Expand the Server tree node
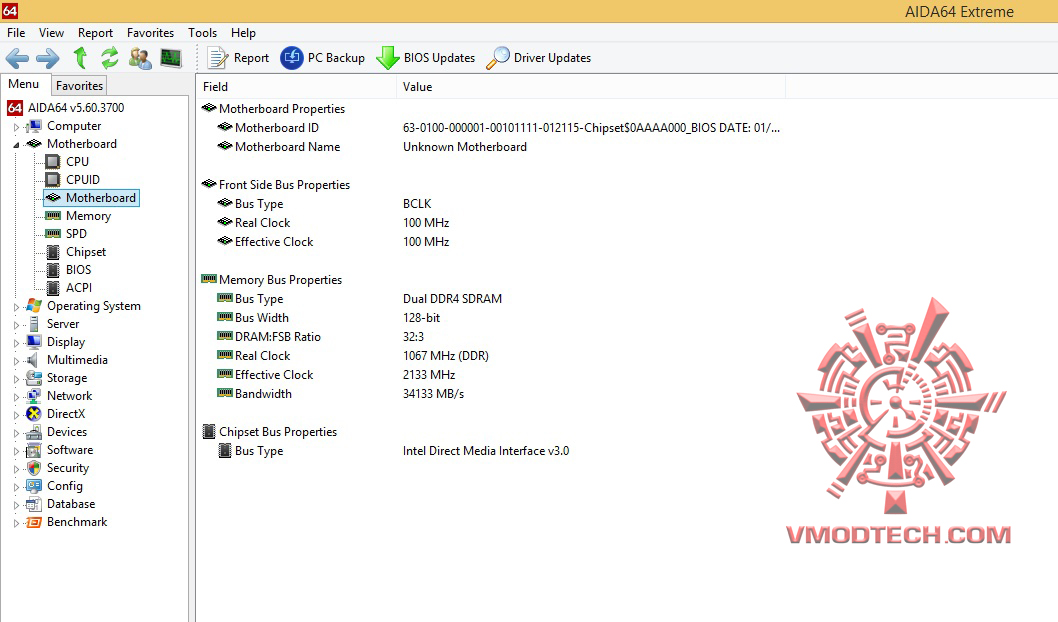Screen dimensions: 1058x622 pos(16,325)
